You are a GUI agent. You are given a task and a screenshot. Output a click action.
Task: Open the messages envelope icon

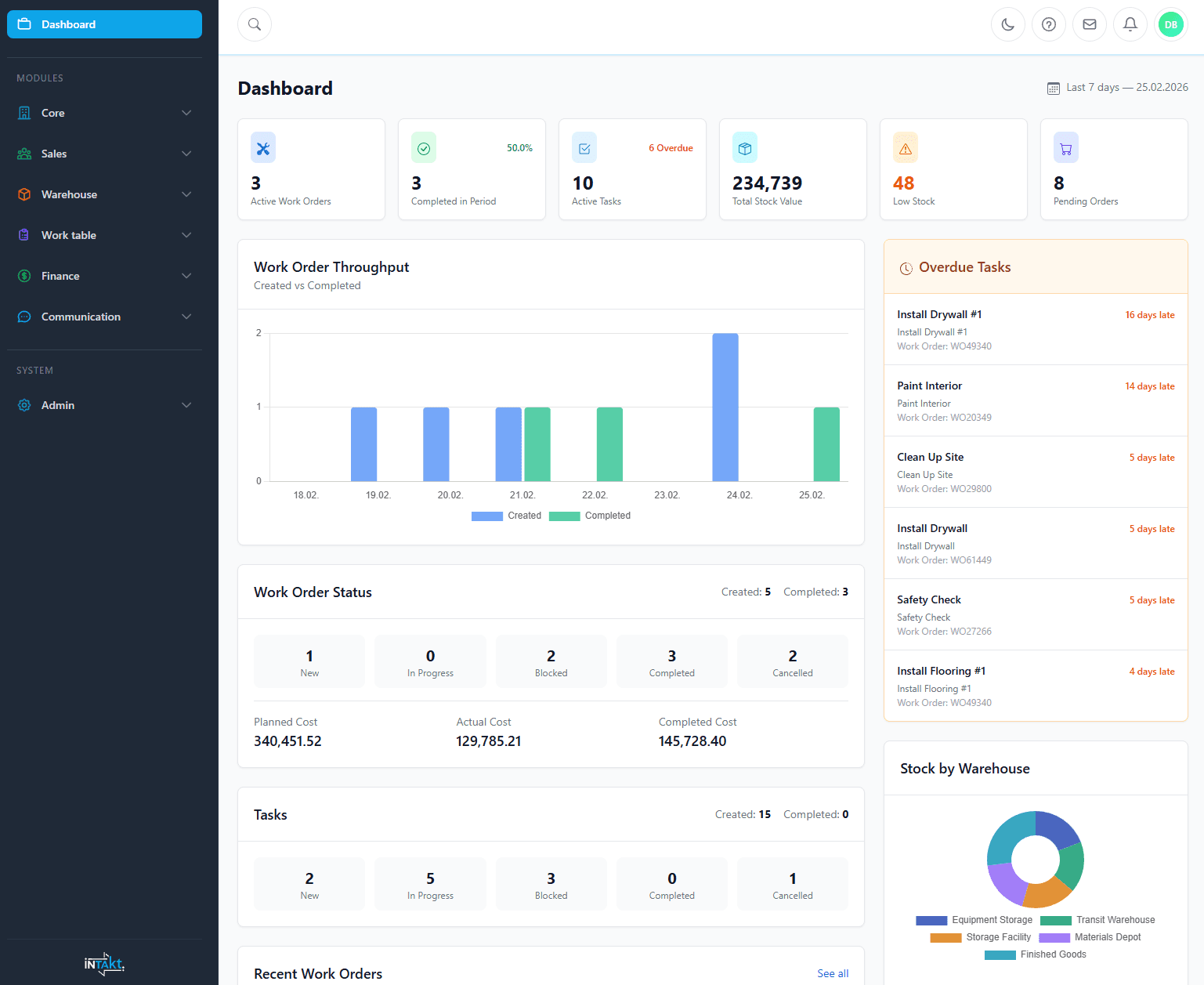click(1090, 24)
